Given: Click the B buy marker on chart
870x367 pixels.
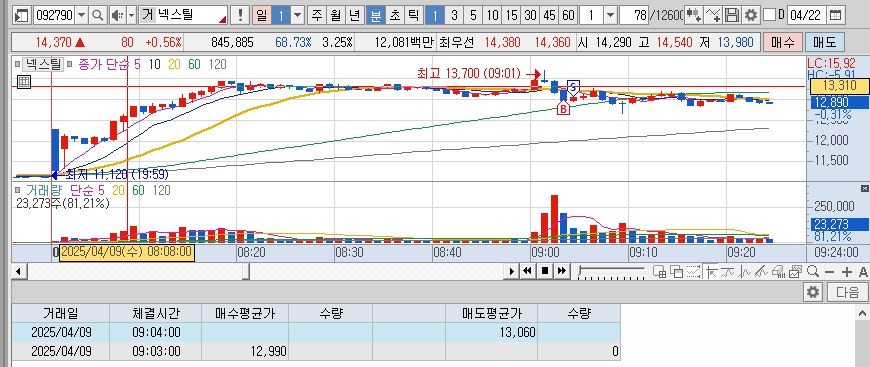Looking at the screenshot, I should 563,108.
